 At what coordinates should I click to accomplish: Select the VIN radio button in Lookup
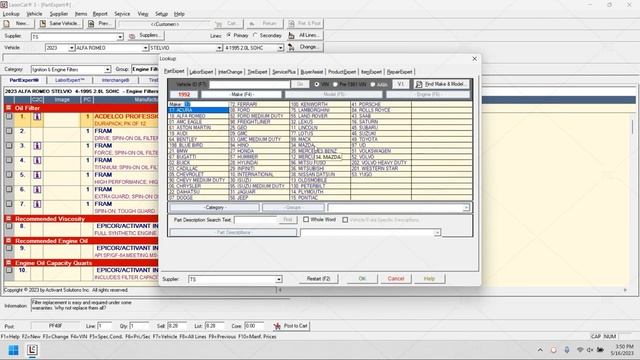(317, 84)
